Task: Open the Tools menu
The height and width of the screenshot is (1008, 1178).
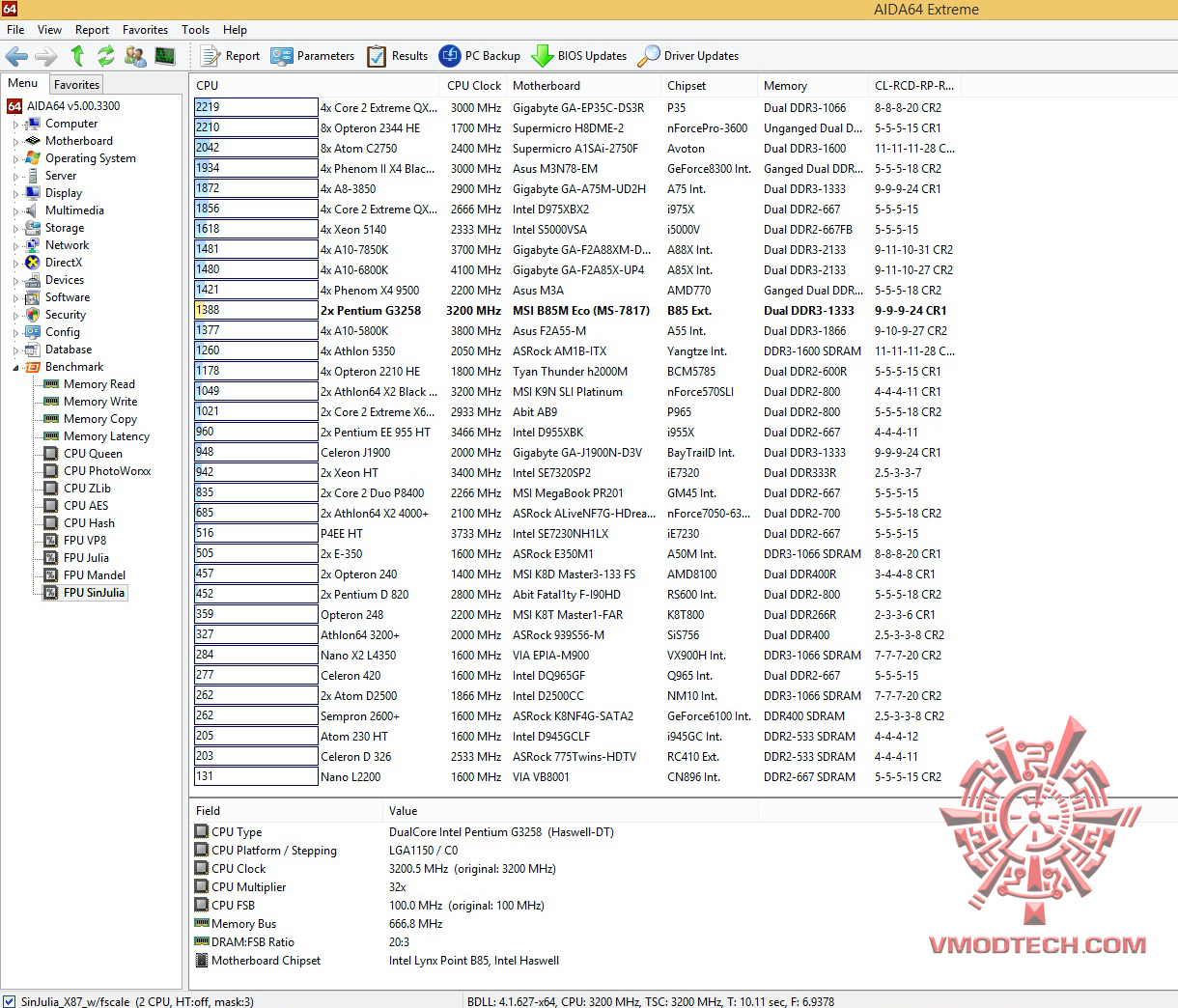Action: pos(195,30)
